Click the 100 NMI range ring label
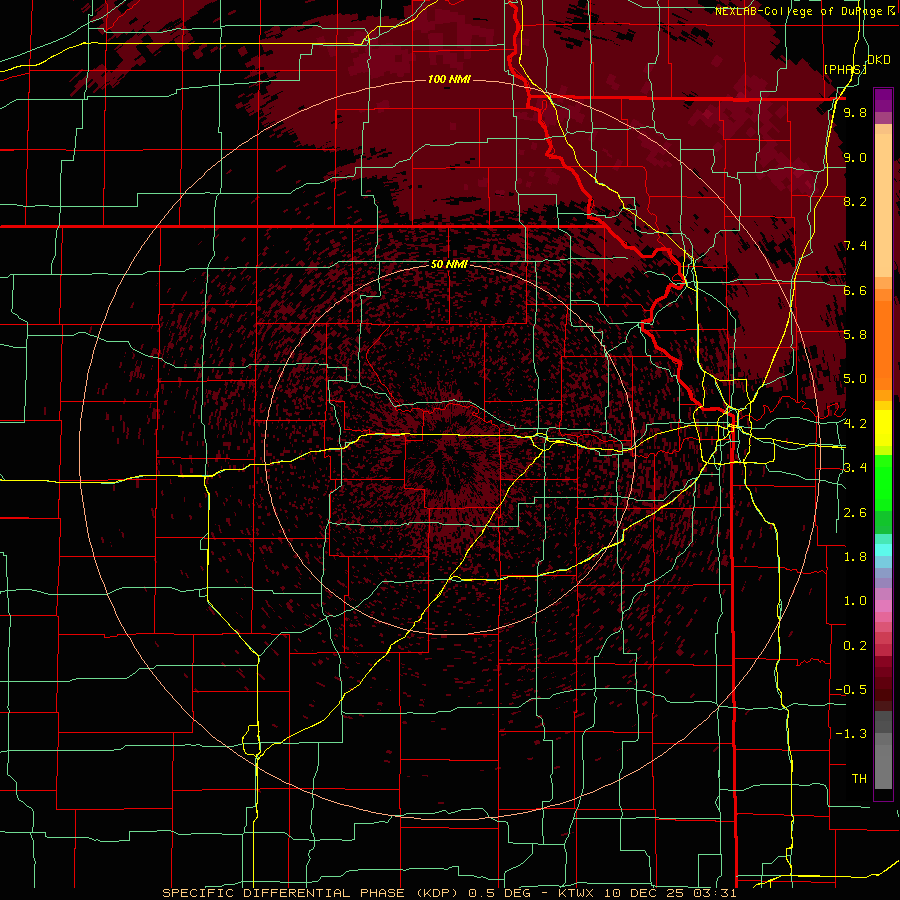Viewport: 900px width, 900px height. 449,79
